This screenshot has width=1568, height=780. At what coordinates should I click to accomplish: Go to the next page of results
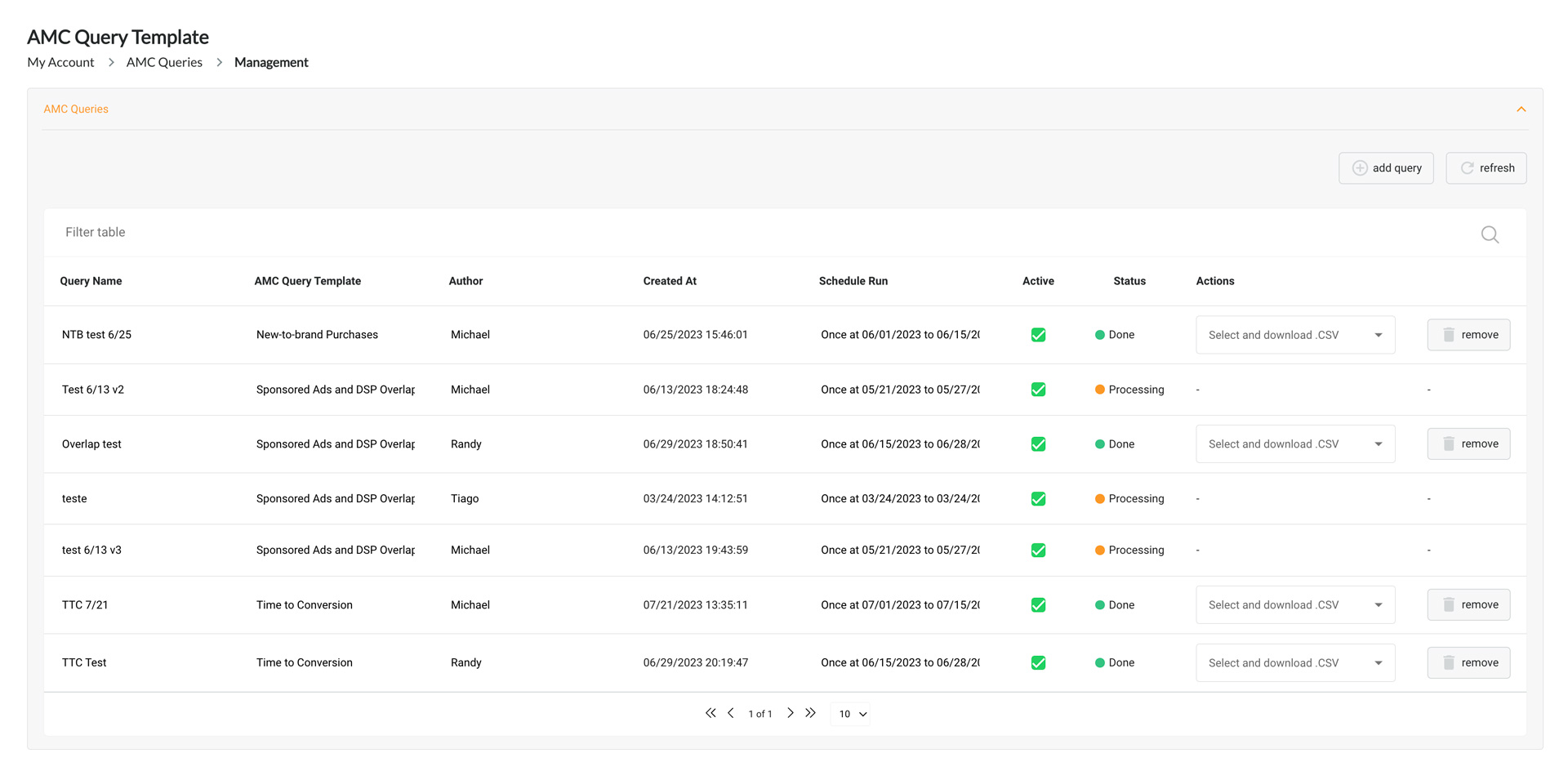point(790,713)
